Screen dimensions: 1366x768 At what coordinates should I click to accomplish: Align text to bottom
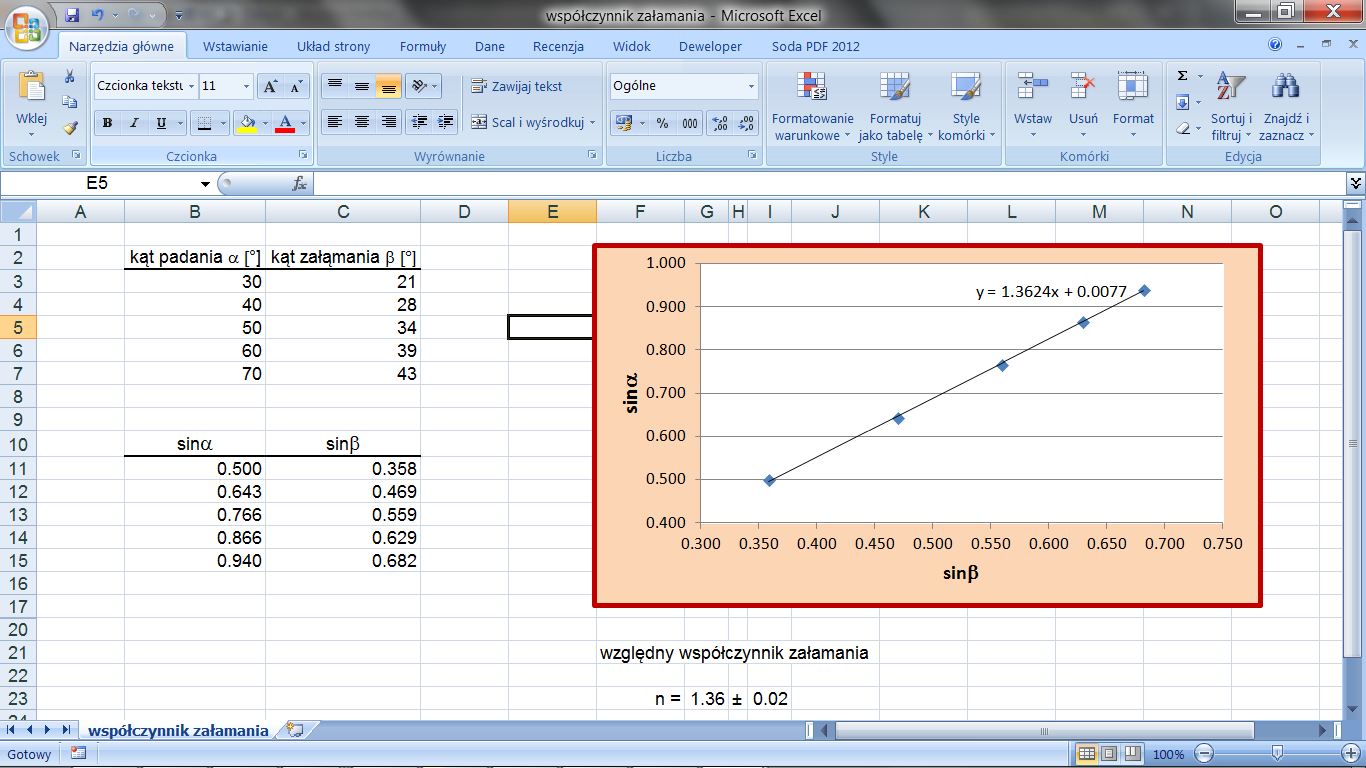tap(388, 85)
